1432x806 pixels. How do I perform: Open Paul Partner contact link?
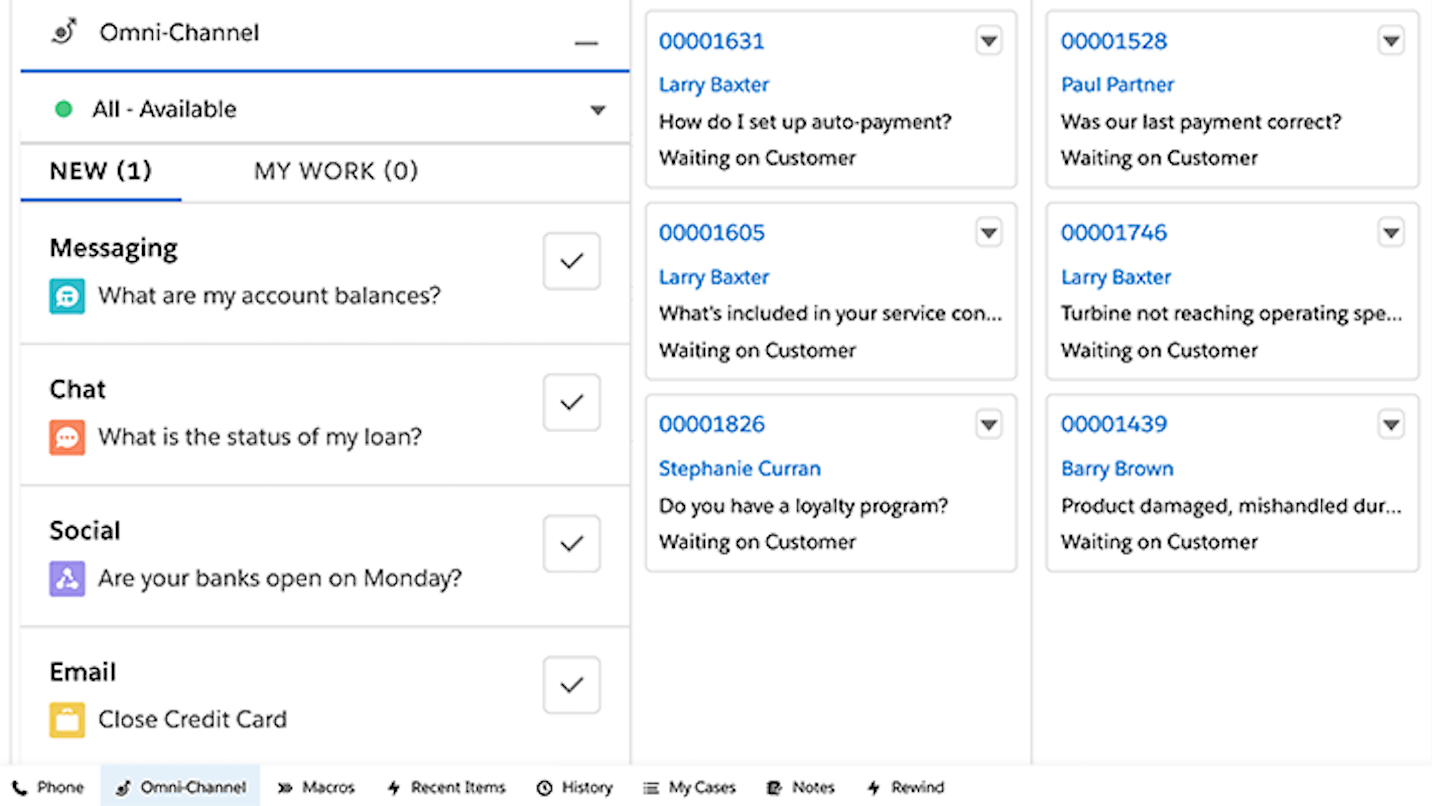(x=1117, y=85)
